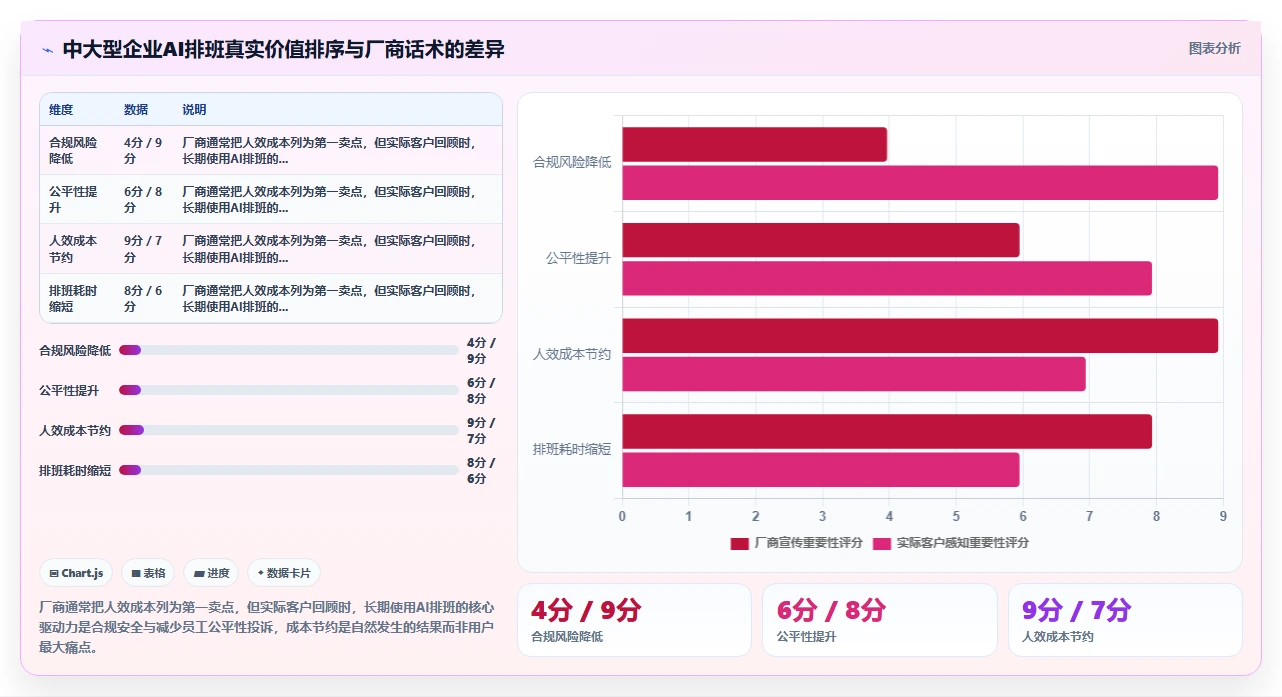
Task: Click the pink 排班耗时缩短 chart bar
Action: pyautogui.click(x=821, y=470)
